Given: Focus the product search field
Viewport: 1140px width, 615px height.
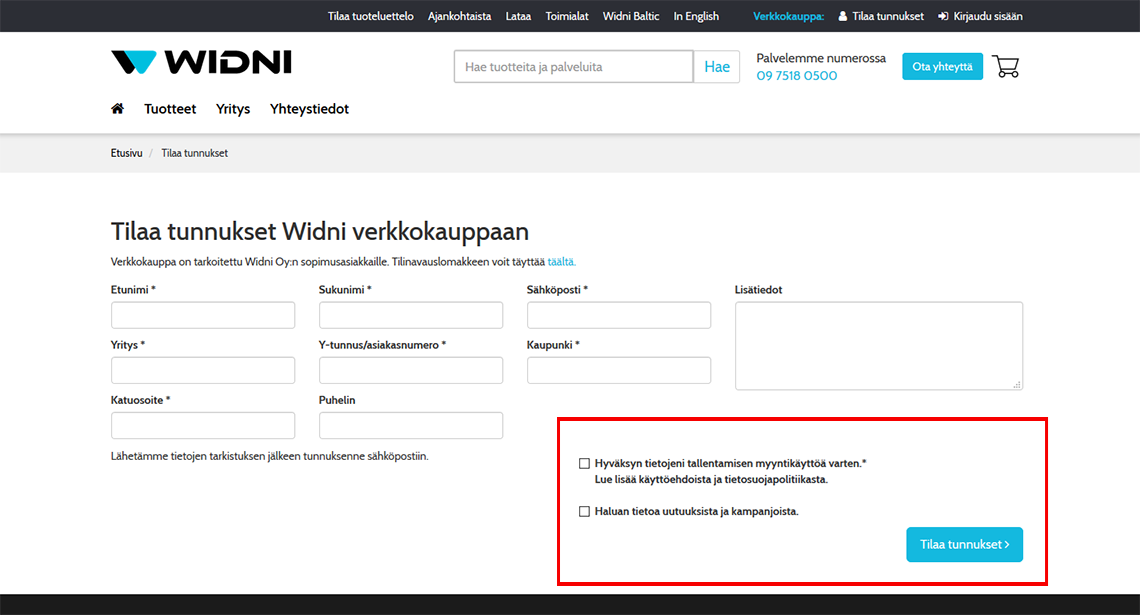Looking at the screenshot, I should [573, 67].
